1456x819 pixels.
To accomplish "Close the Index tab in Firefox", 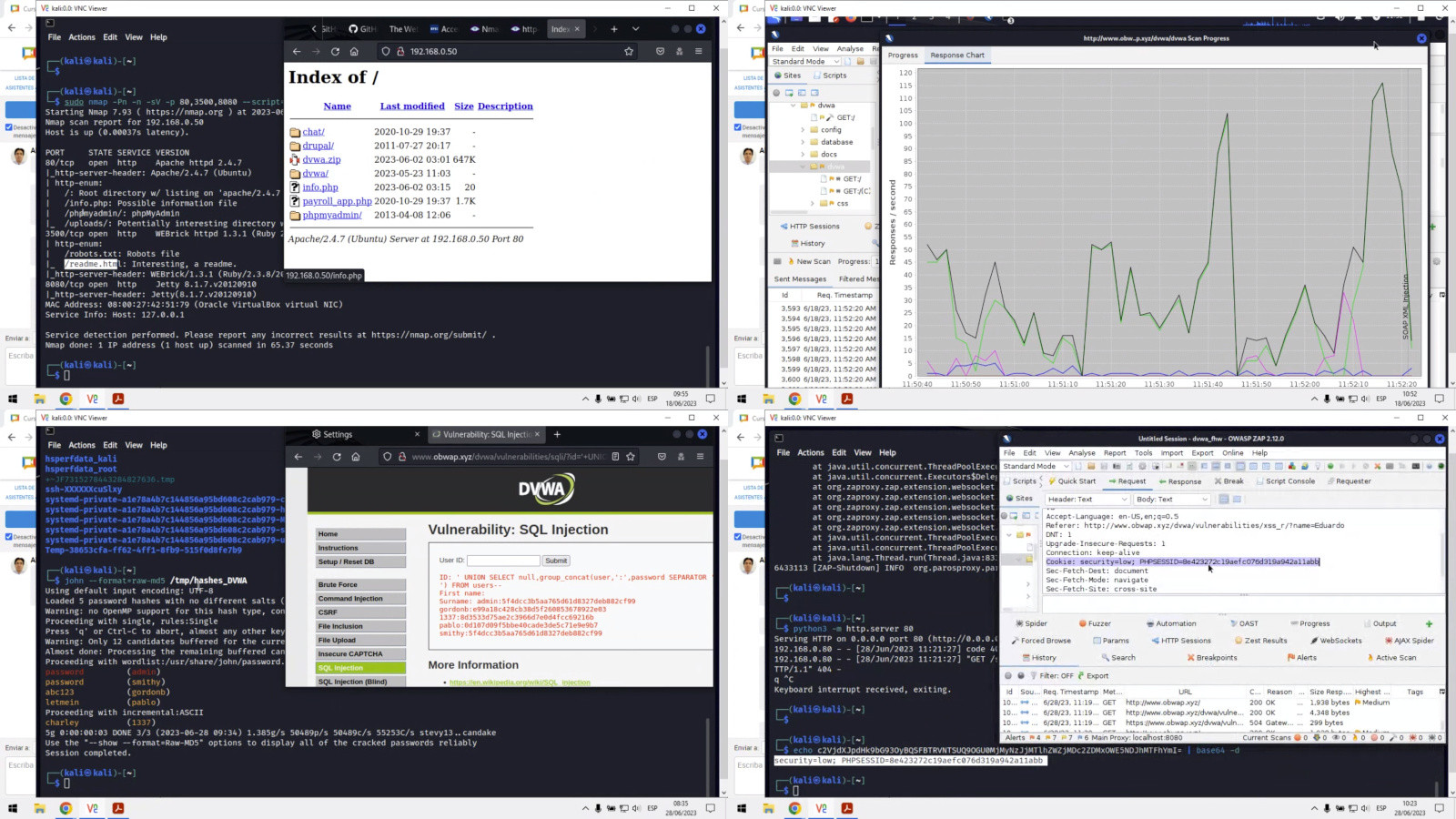I will pyautogui.click(x=577, y=29).
